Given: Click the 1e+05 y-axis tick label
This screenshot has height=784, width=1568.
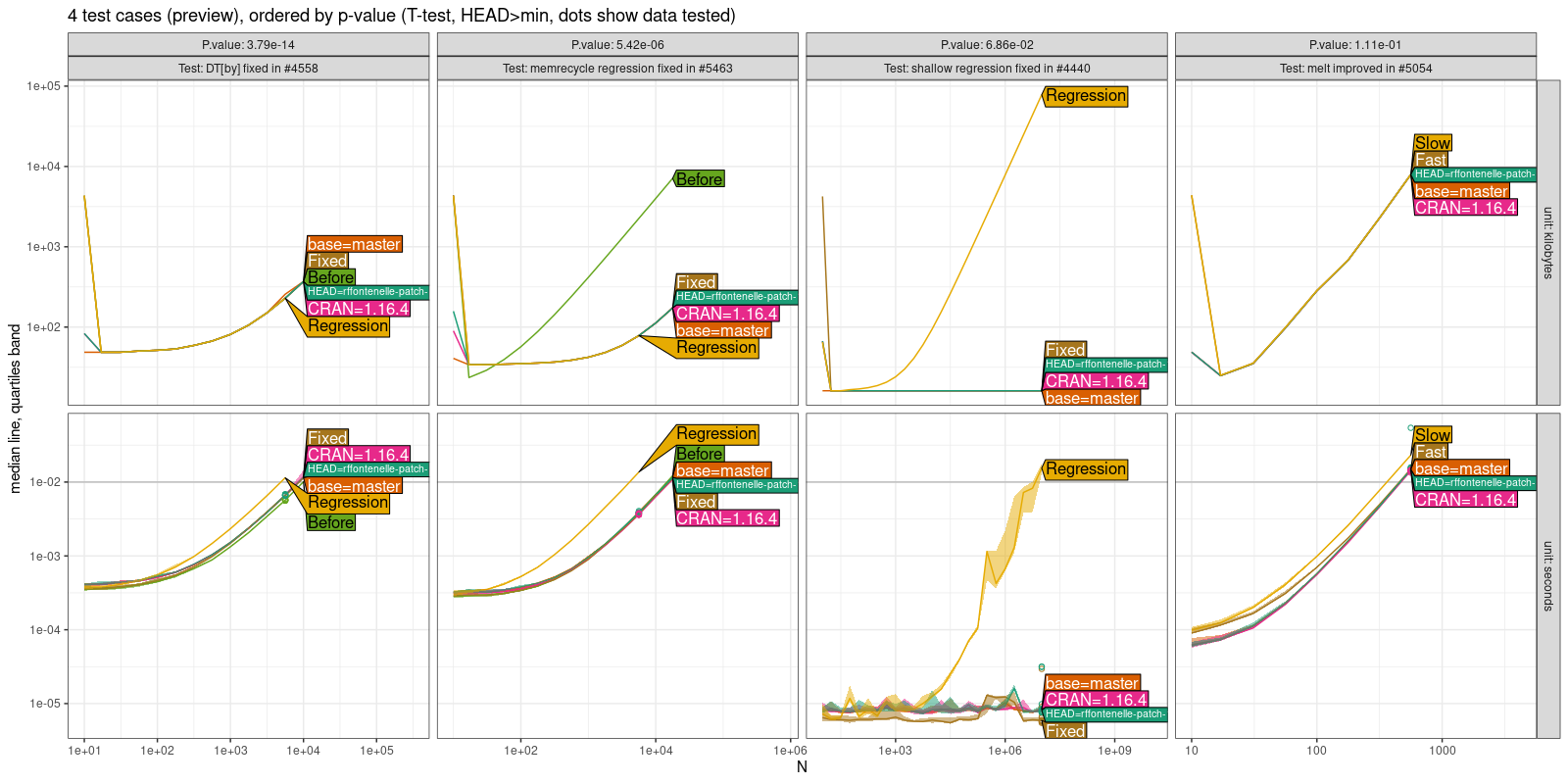Looking at the screenshot, I should (44, 86).
